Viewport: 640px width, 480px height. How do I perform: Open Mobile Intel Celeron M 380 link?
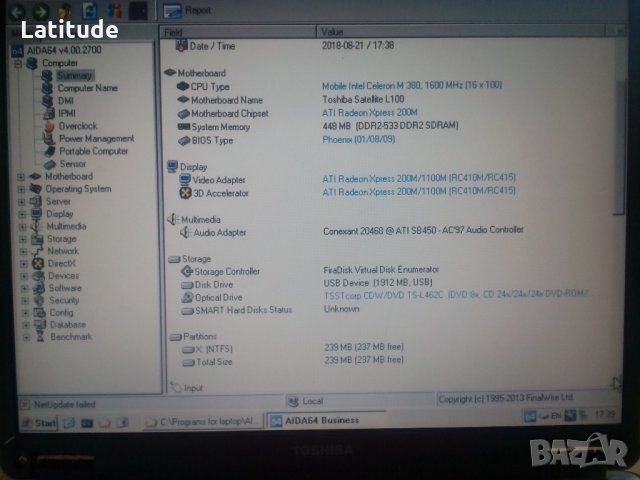pos(412,86)
